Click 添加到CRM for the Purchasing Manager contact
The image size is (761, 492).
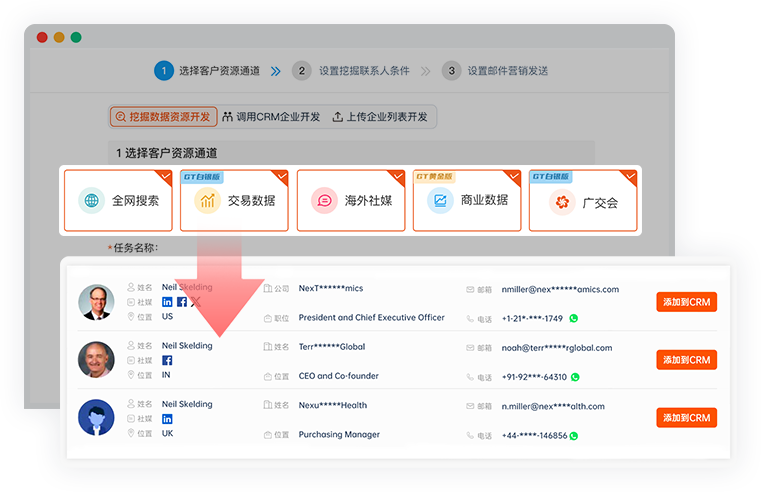point(686,418)
